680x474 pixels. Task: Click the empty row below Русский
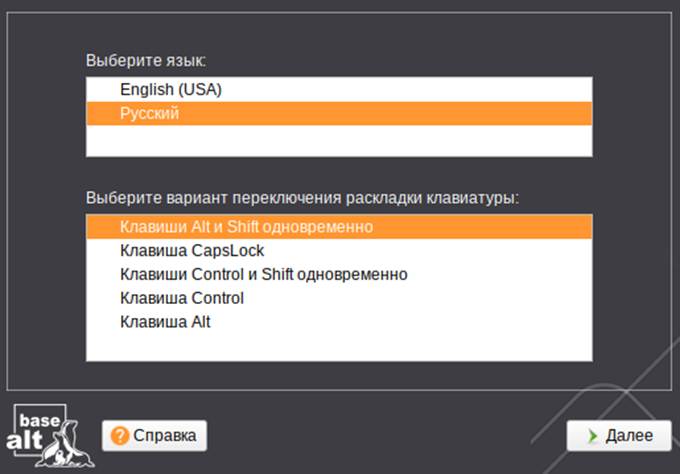point(339,140)
